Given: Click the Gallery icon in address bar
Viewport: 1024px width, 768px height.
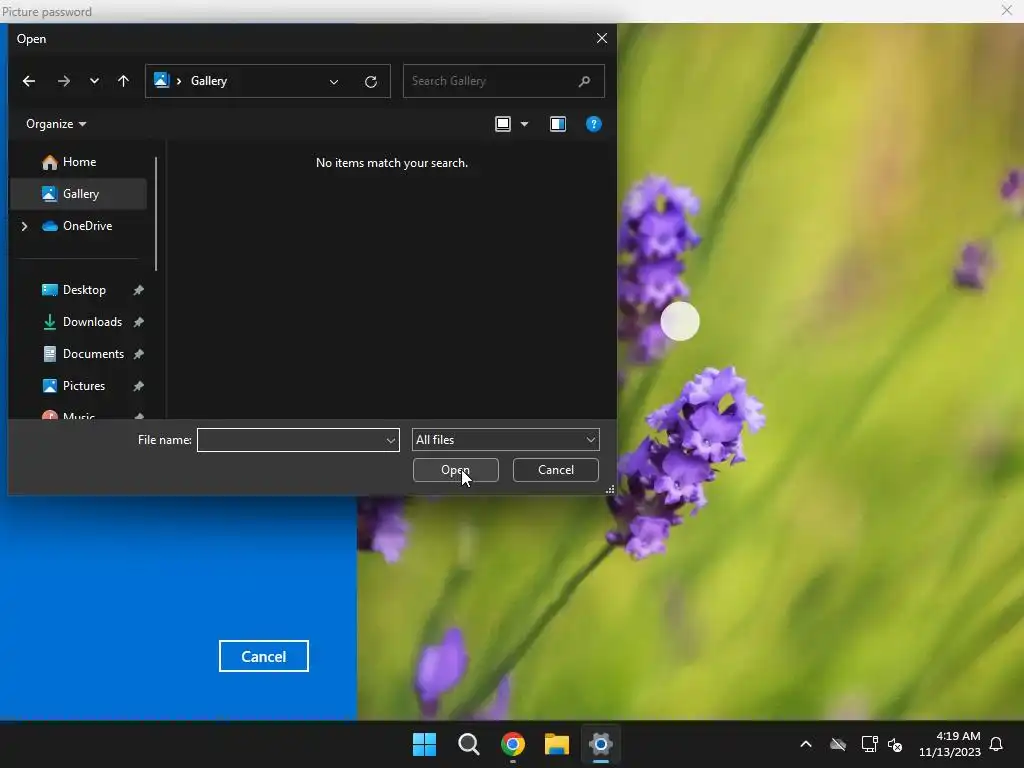Looking at the screenshot, I should (x=161, y=80).
